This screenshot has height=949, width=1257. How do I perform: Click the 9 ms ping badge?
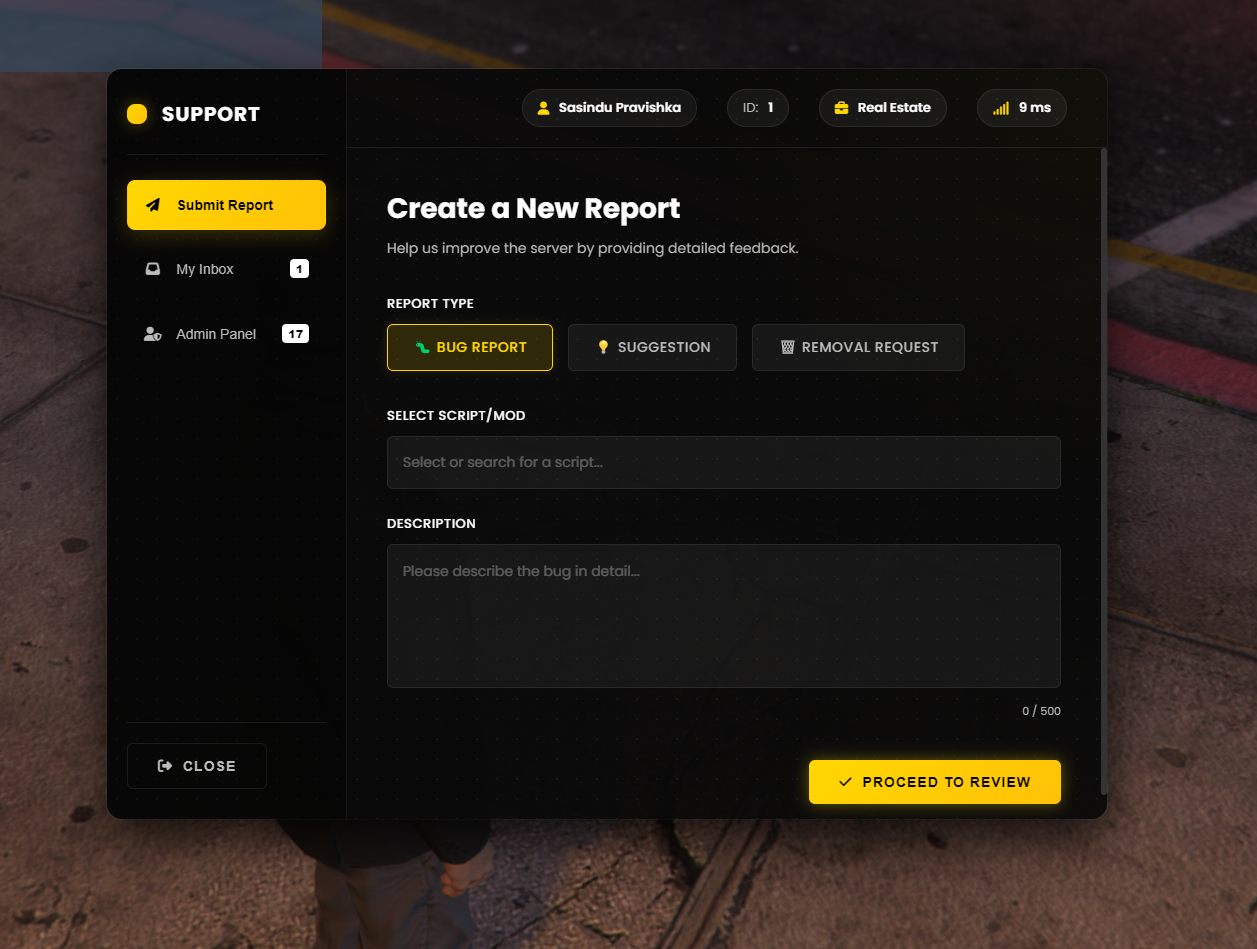[x=1022, y=108]
